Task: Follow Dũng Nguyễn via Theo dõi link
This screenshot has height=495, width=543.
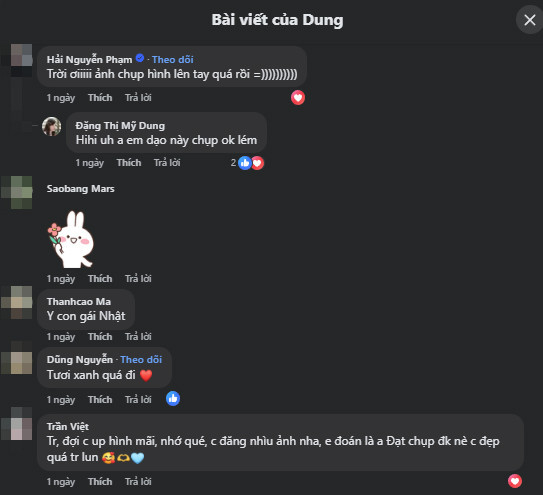Action: pos(141,360)
